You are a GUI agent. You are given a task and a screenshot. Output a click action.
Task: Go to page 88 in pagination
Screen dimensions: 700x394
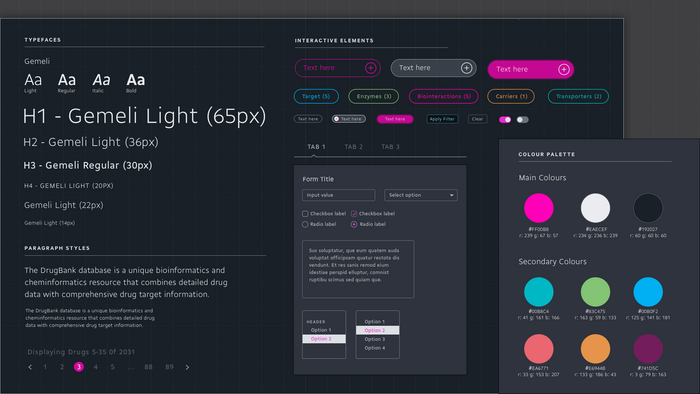click(148, 367)
